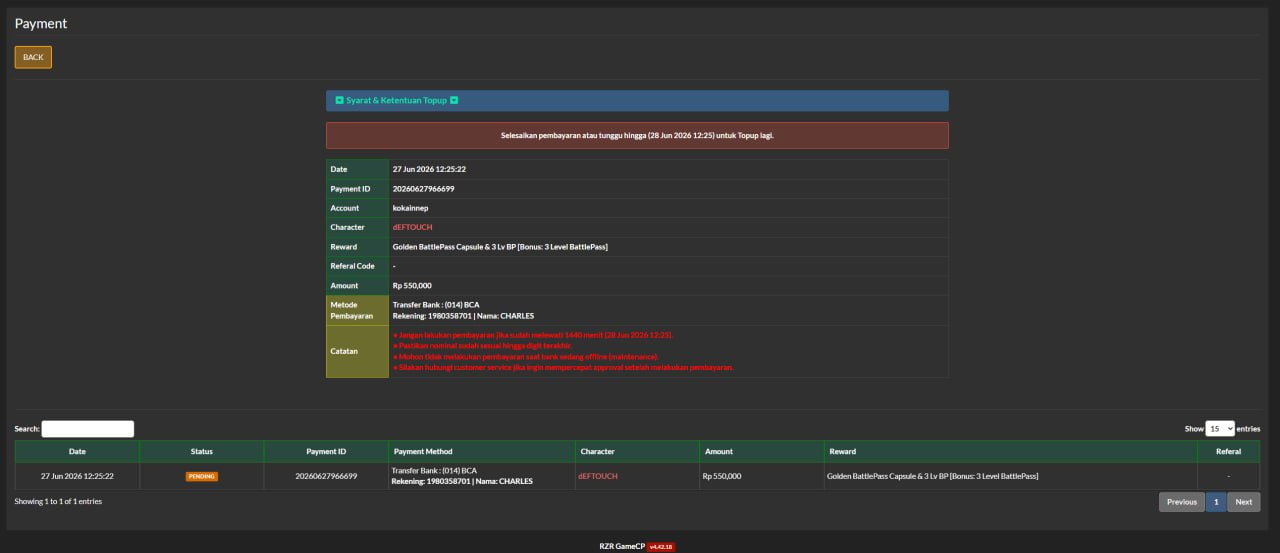Click the red dEFTOUCH character name in details
1280x553 pixels.
[x=413, y=227]
